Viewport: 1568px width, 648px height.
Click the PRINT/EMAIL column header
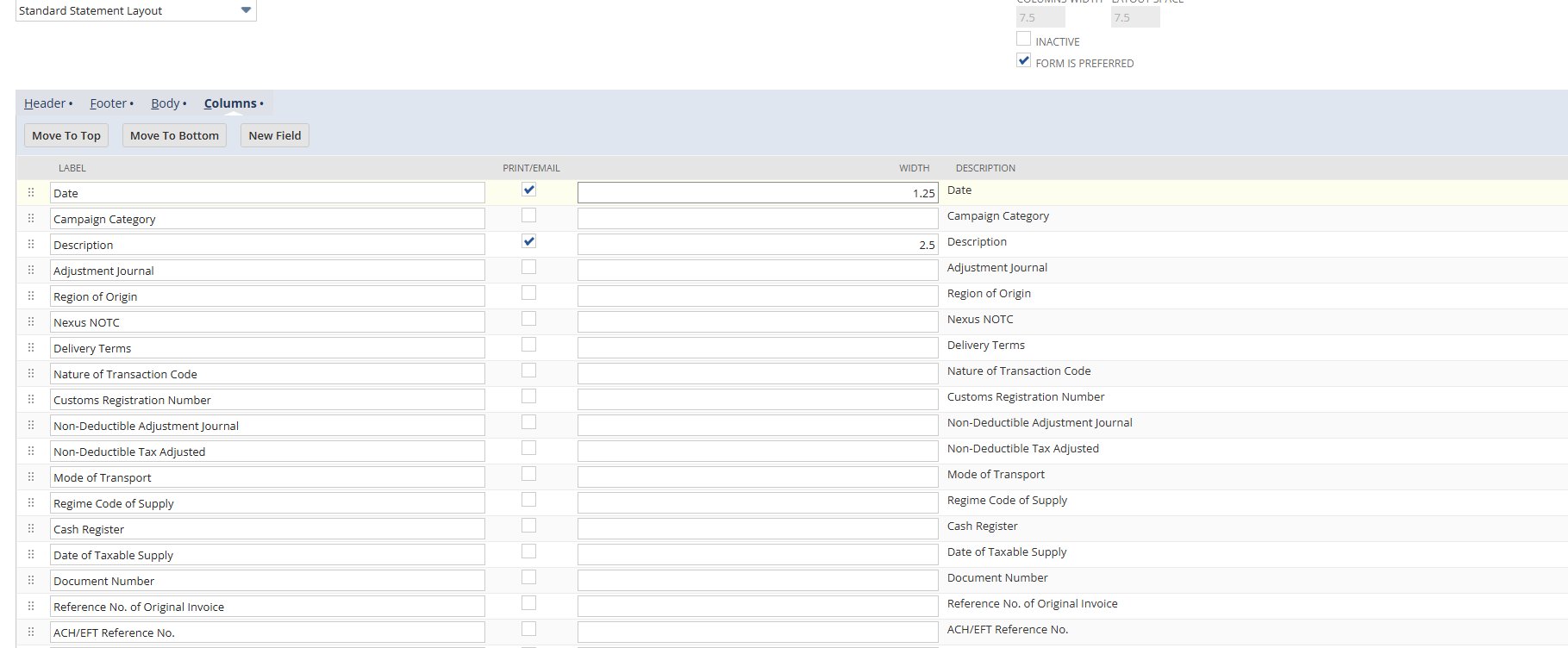click(531, 168)
